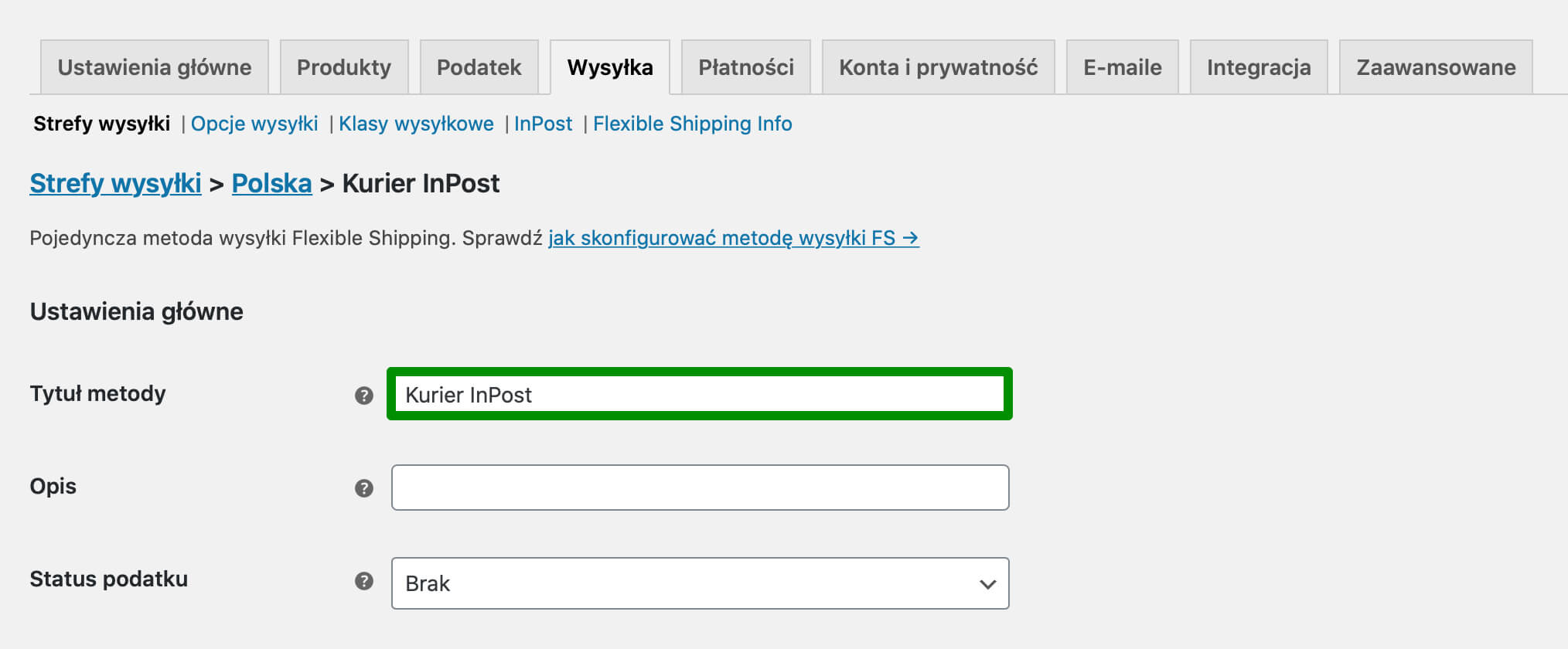The image size is (1568, 649).
Task: Switch to Konta i prywatność tab
Action: [x=939, y=67]
